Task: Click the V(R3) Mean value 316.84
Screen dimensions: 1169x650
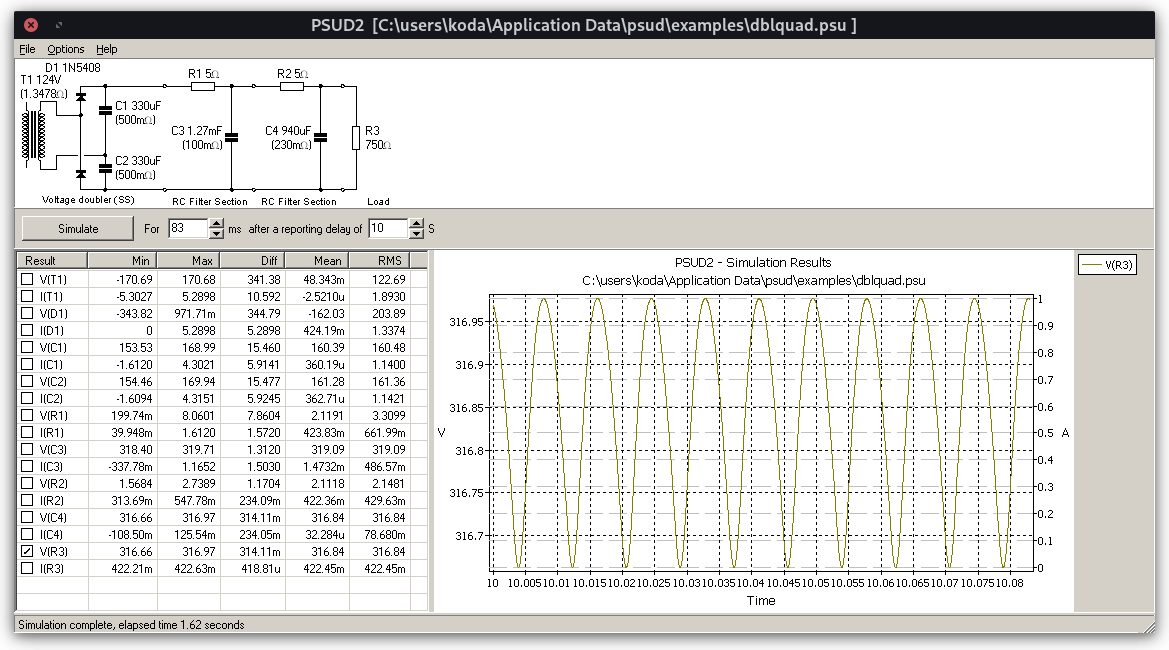Action: [327, 552]
